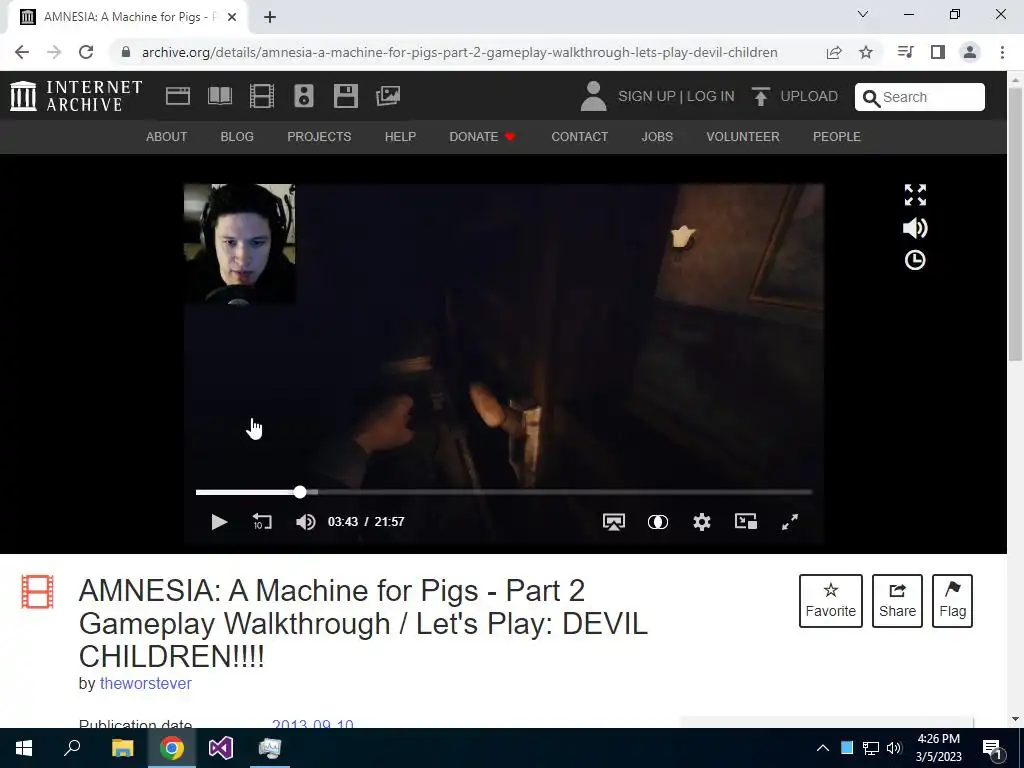Open the BLOG menu item
1024x768 pixels.
coord(237,136)
